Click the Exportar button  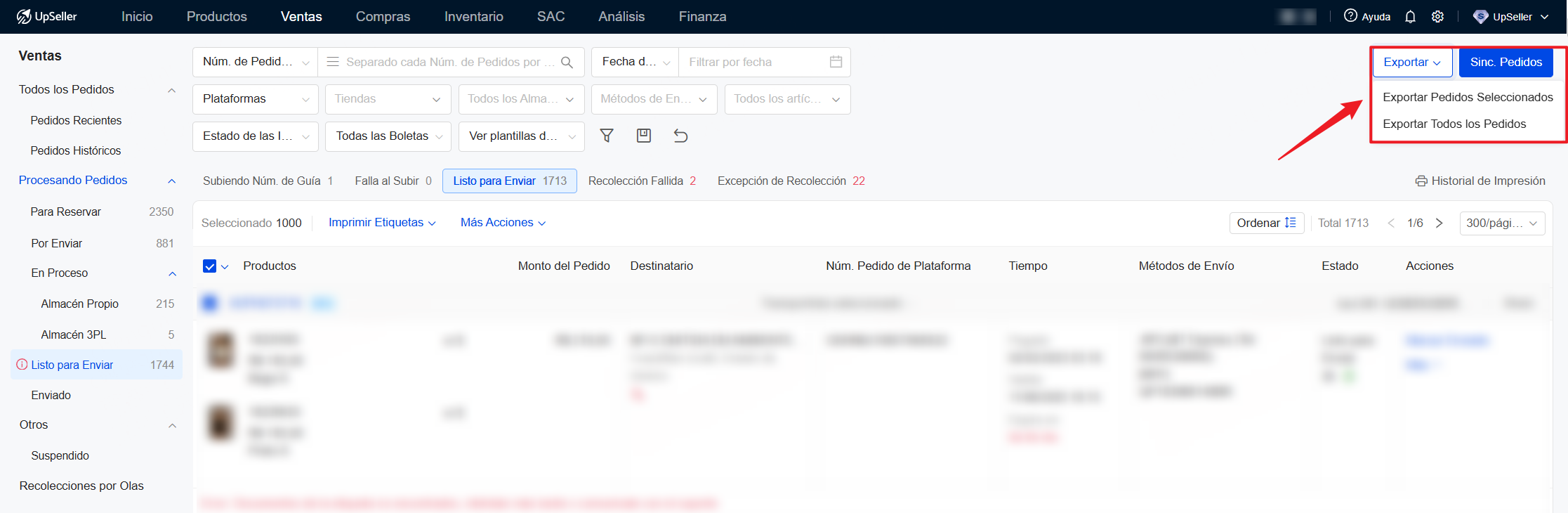pyautogui.click(x=1412, y=62)
